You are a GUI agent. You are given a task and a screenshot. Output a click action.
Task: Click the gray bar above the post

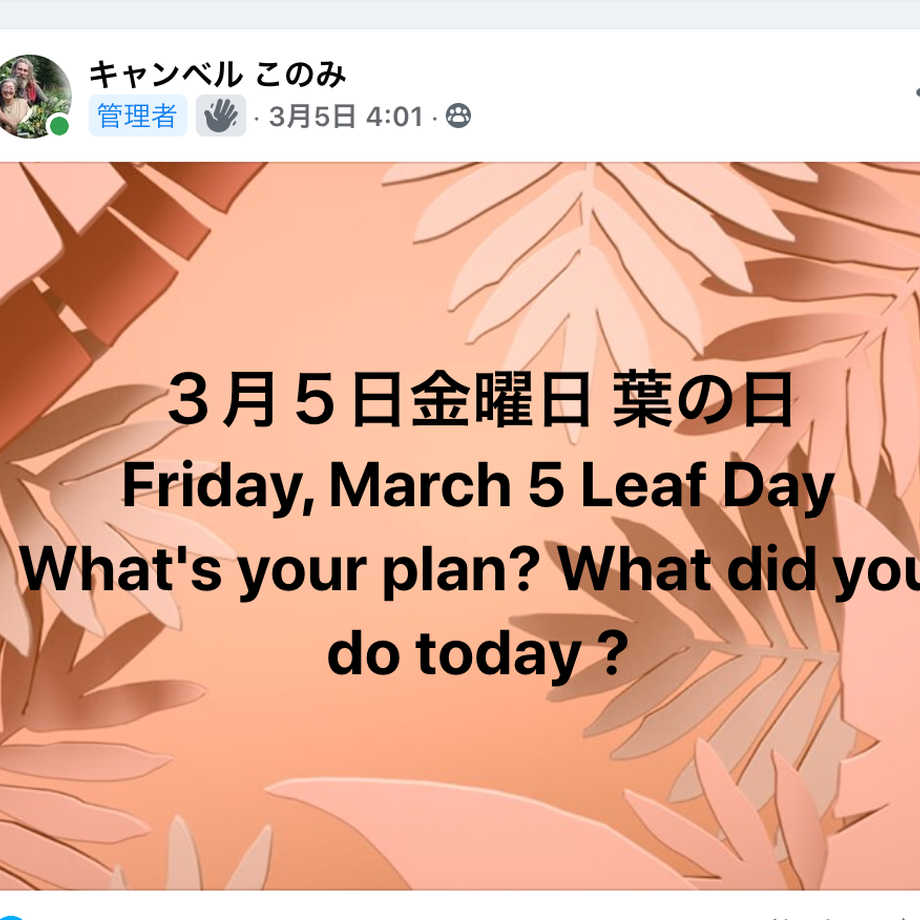pyautogui.click(x=460, y=14)
